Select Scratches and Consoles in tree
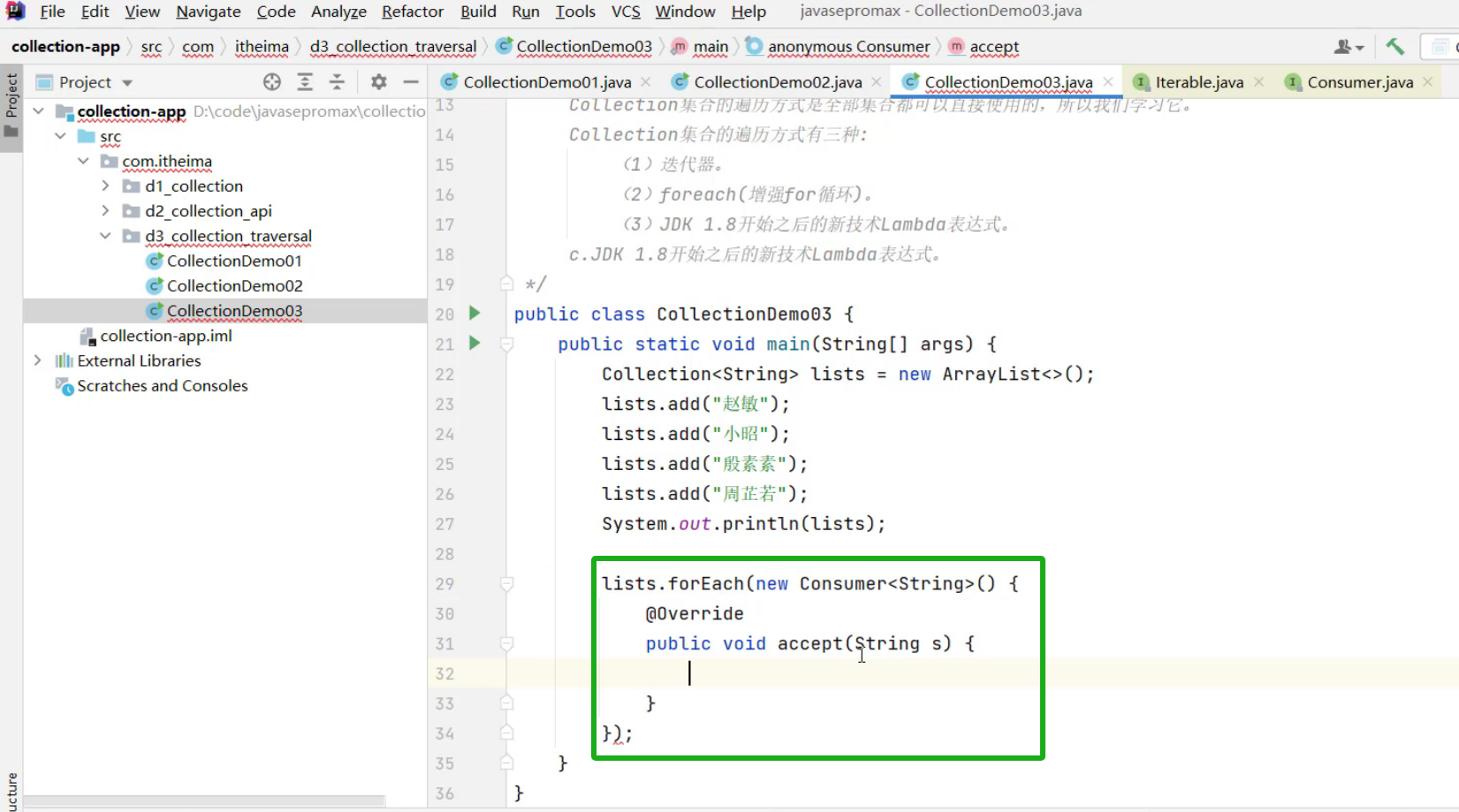The image size is (1459, 812). tap(163, 385)
